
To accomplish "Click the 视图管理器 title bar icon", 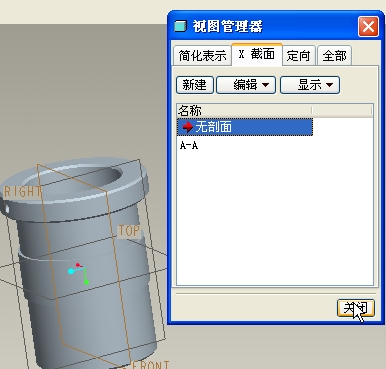I will point(180,26).
